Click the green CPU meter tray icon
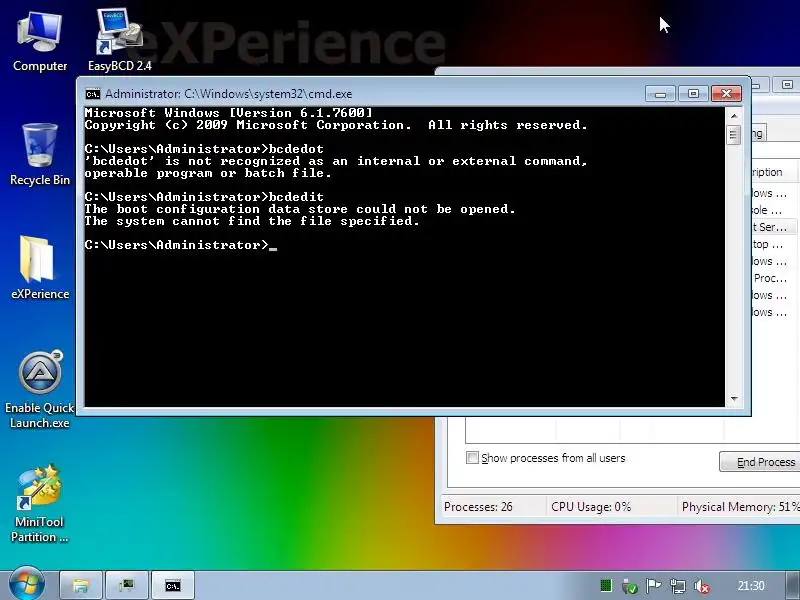Screen dimensions: 800x600 [606, 585]
